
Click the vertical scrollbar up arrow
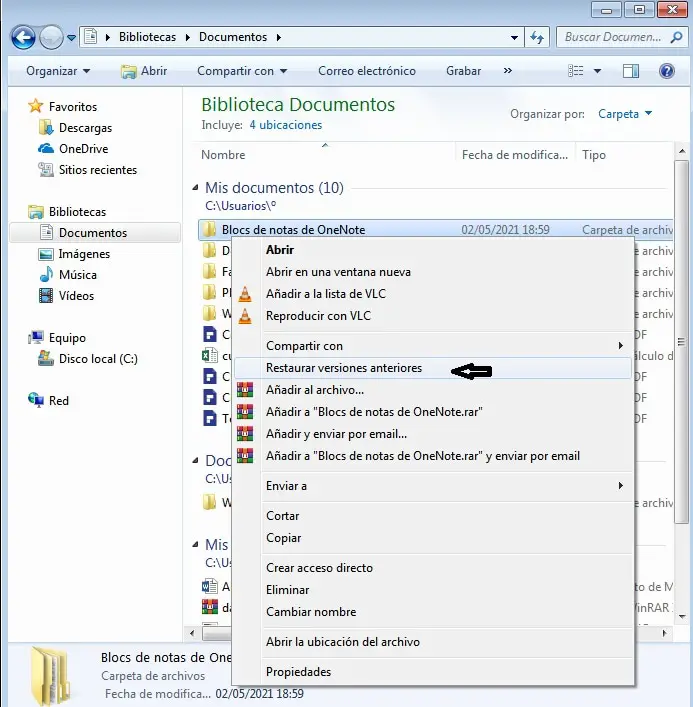click(x=681, y=151)
